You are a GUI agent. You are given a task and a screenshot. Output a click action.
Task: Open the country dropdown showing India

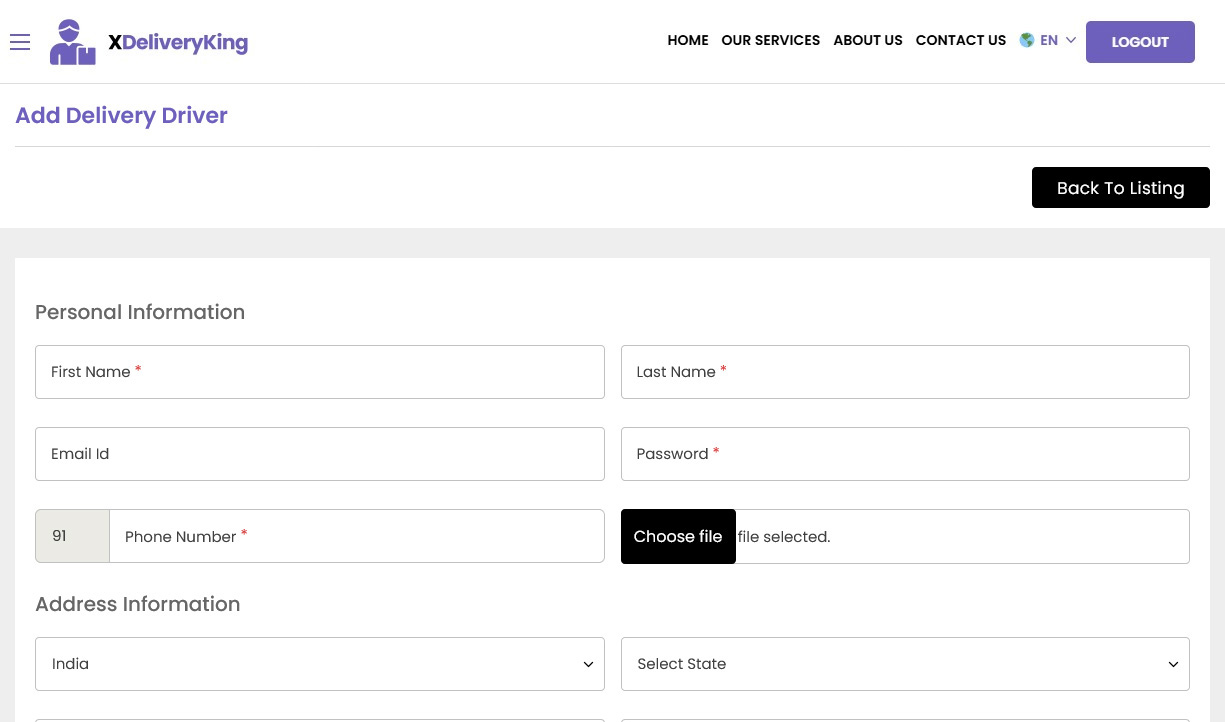coord(319,664)
